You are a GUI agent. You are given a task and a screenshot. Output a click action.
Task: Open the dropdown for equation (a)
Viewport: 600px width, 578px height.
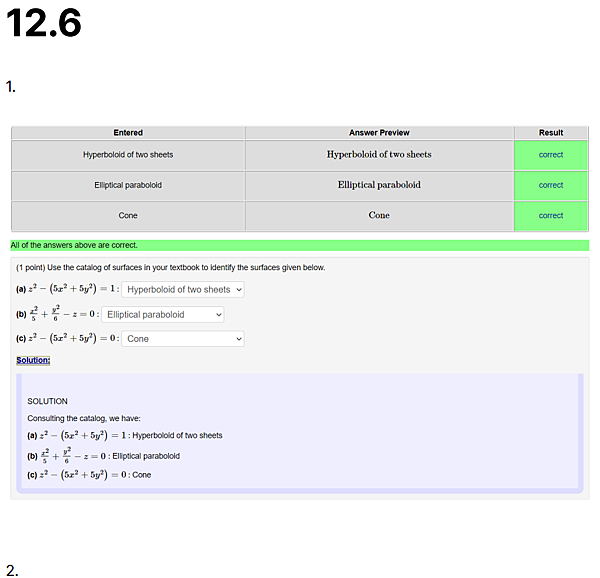point(183,290)
